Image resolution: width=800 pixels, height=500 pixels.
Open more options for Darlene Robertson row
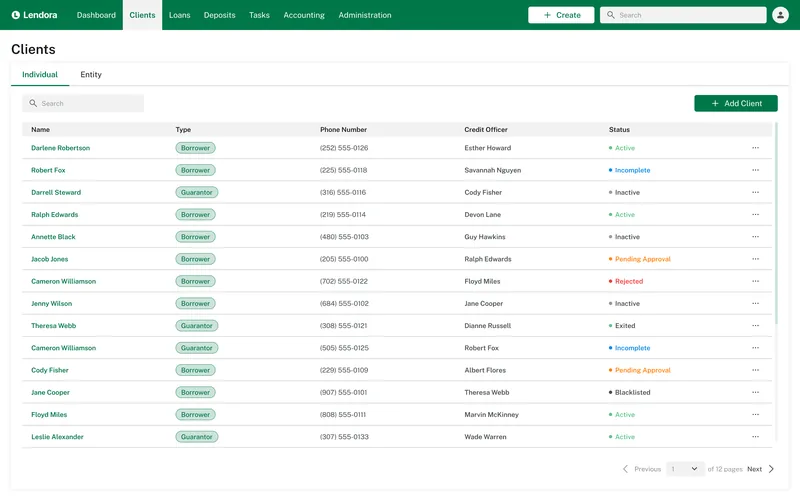coord(755,148)
